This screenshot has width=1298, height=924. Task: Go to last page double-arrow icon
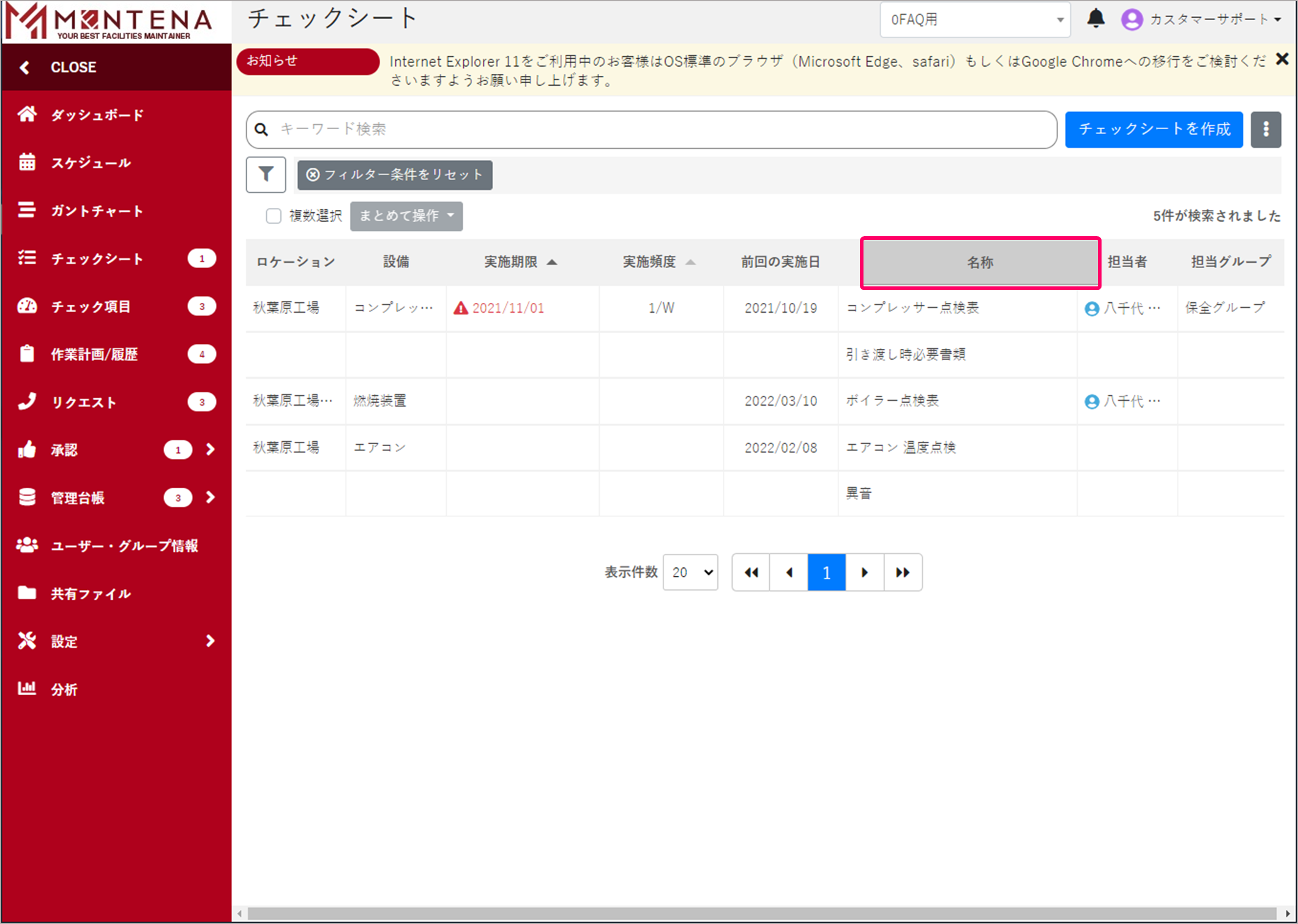tap(902, 572)
